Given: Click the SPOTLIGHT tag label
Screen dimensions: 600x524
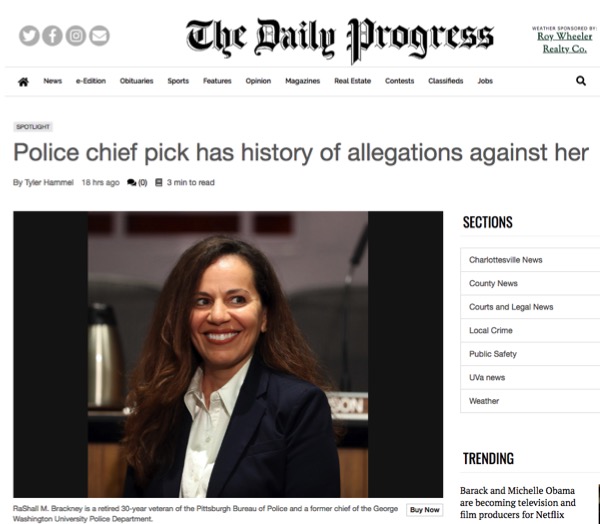Looking at the screenshot, I should tap(33, 127).
